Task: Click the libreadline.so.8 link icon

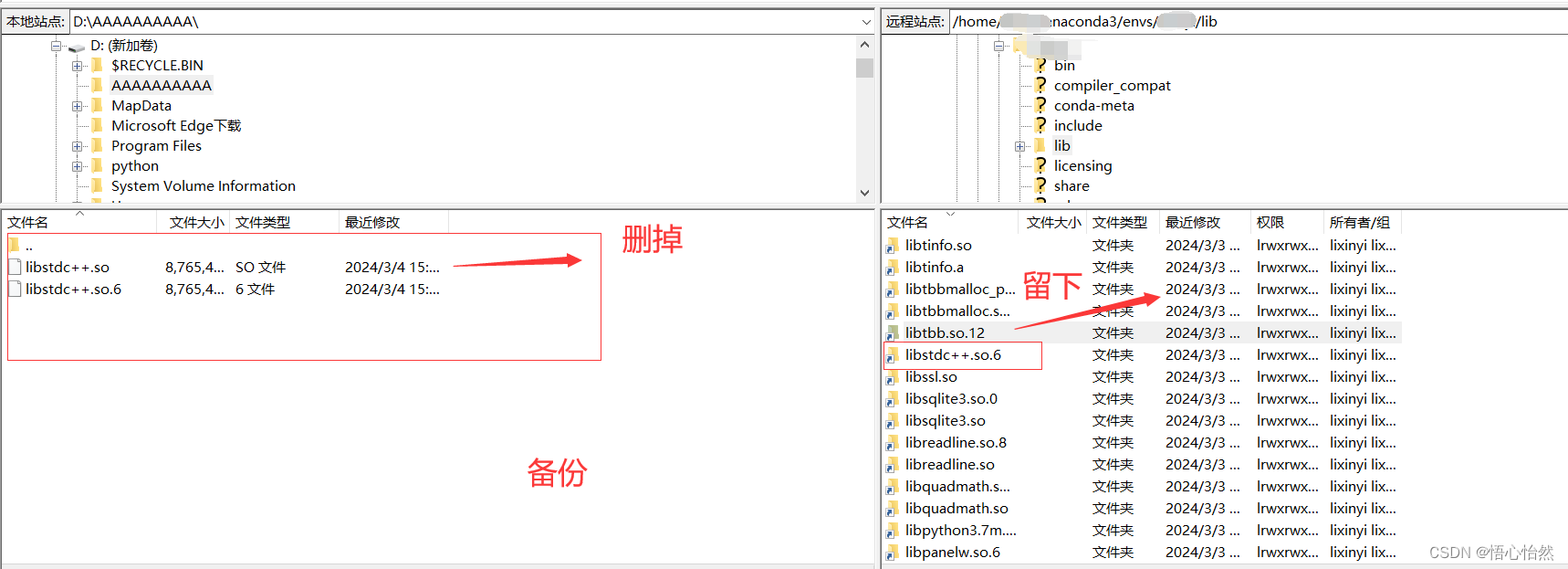Action: (x=893, y=442)
